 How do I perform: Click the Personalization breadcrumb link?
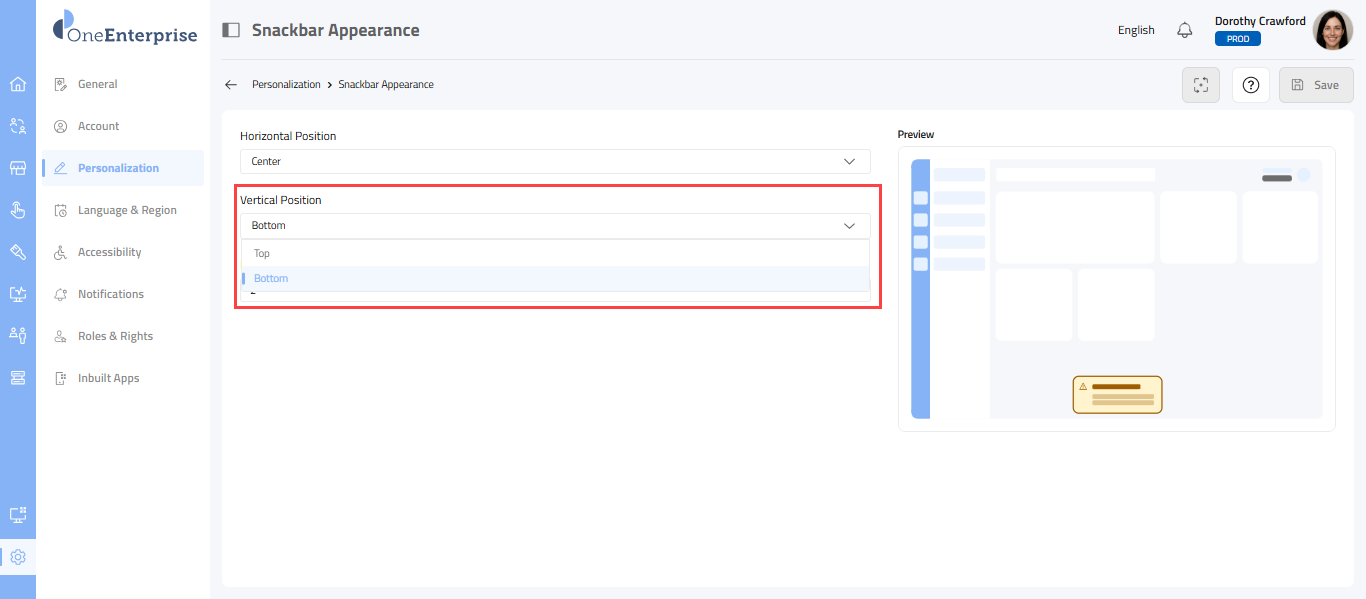point(286,85)
